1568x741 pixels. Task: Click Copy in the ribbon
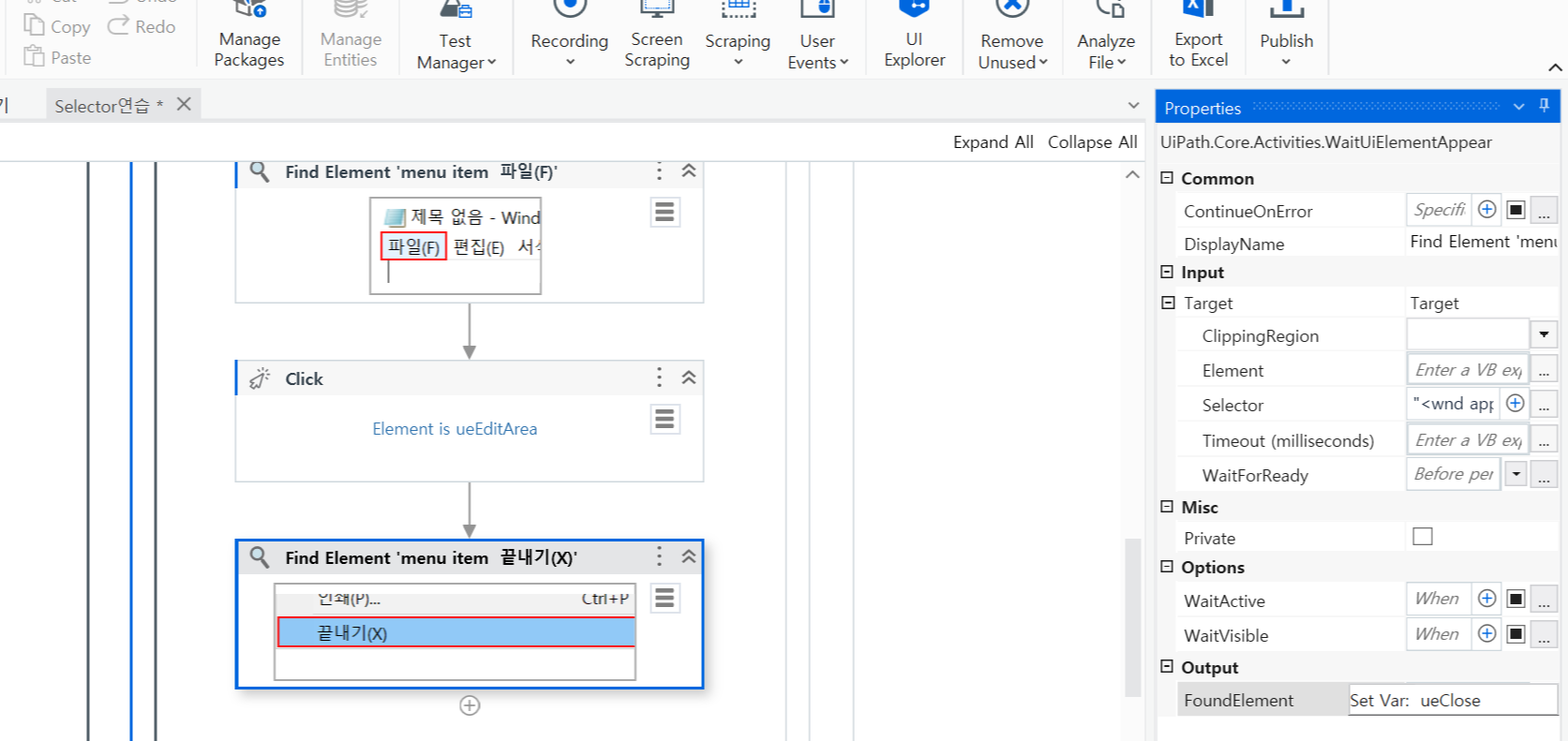(57, 26)
